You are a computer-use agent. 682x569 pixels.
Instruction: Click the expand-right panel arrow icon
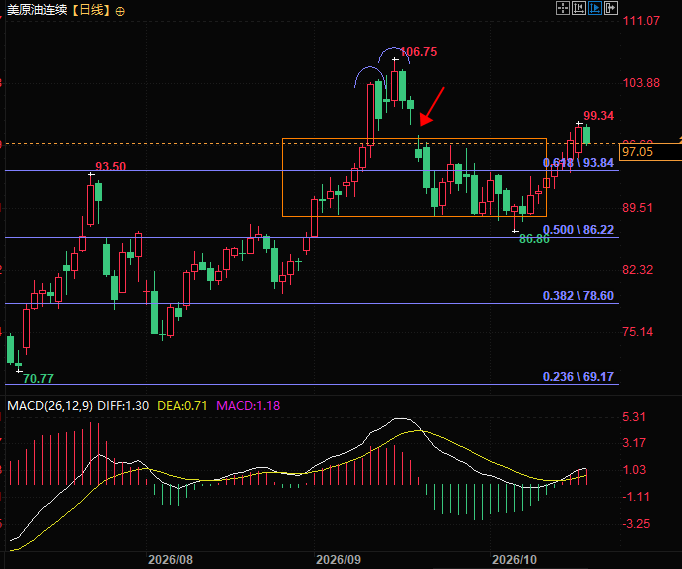[x=611, y=8]
